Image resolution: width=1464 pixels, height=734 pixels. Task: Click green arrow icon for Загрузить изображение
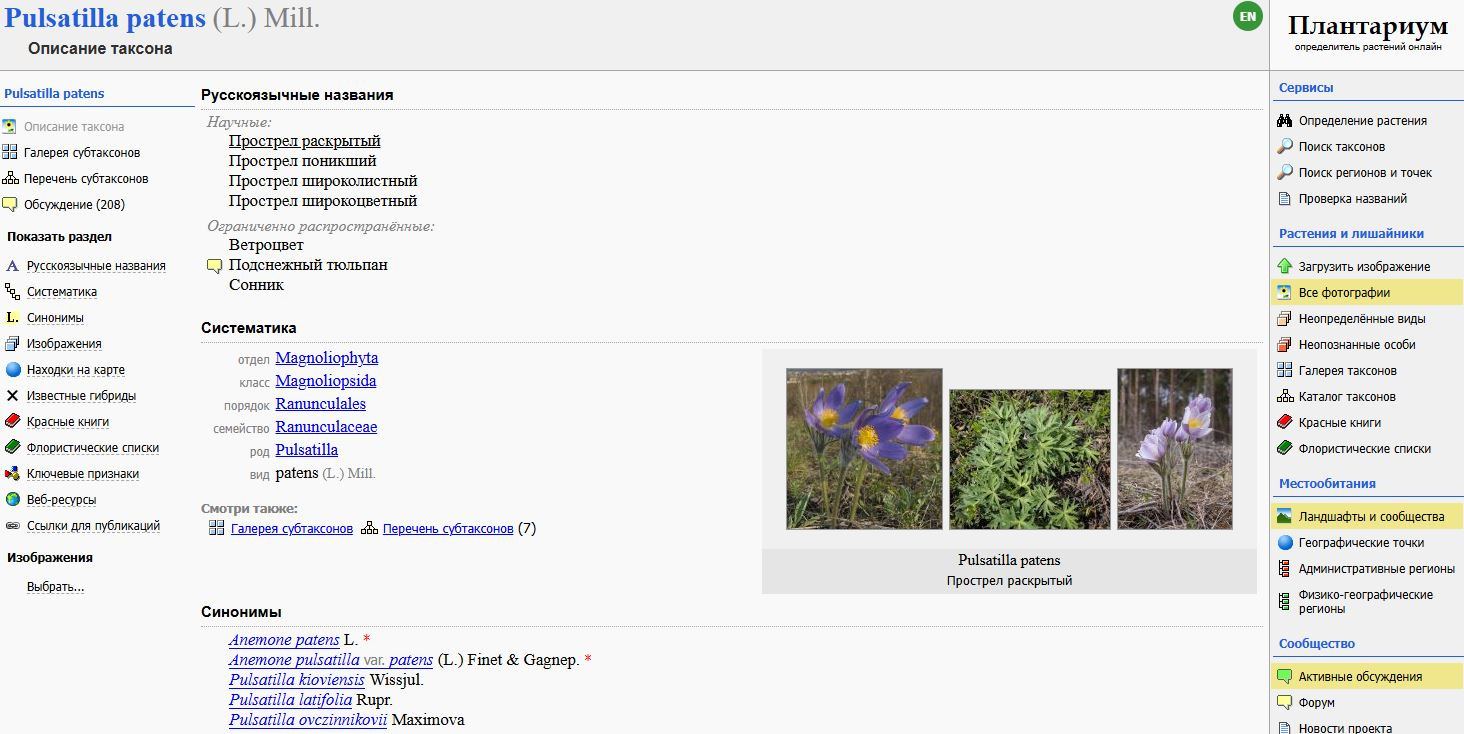click(1285, 266)
